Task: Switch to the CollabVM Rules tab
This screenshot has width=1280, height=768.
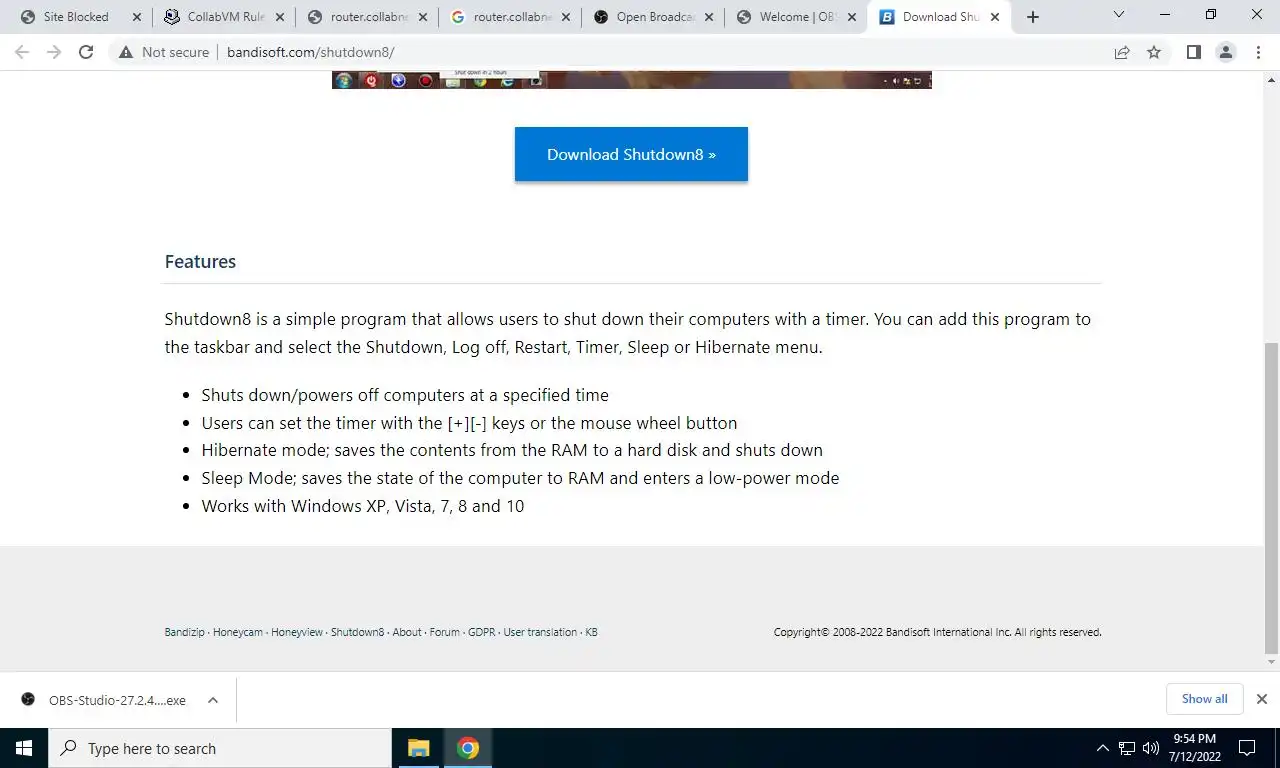Action: pyautogui.click(x=224, y=17)
